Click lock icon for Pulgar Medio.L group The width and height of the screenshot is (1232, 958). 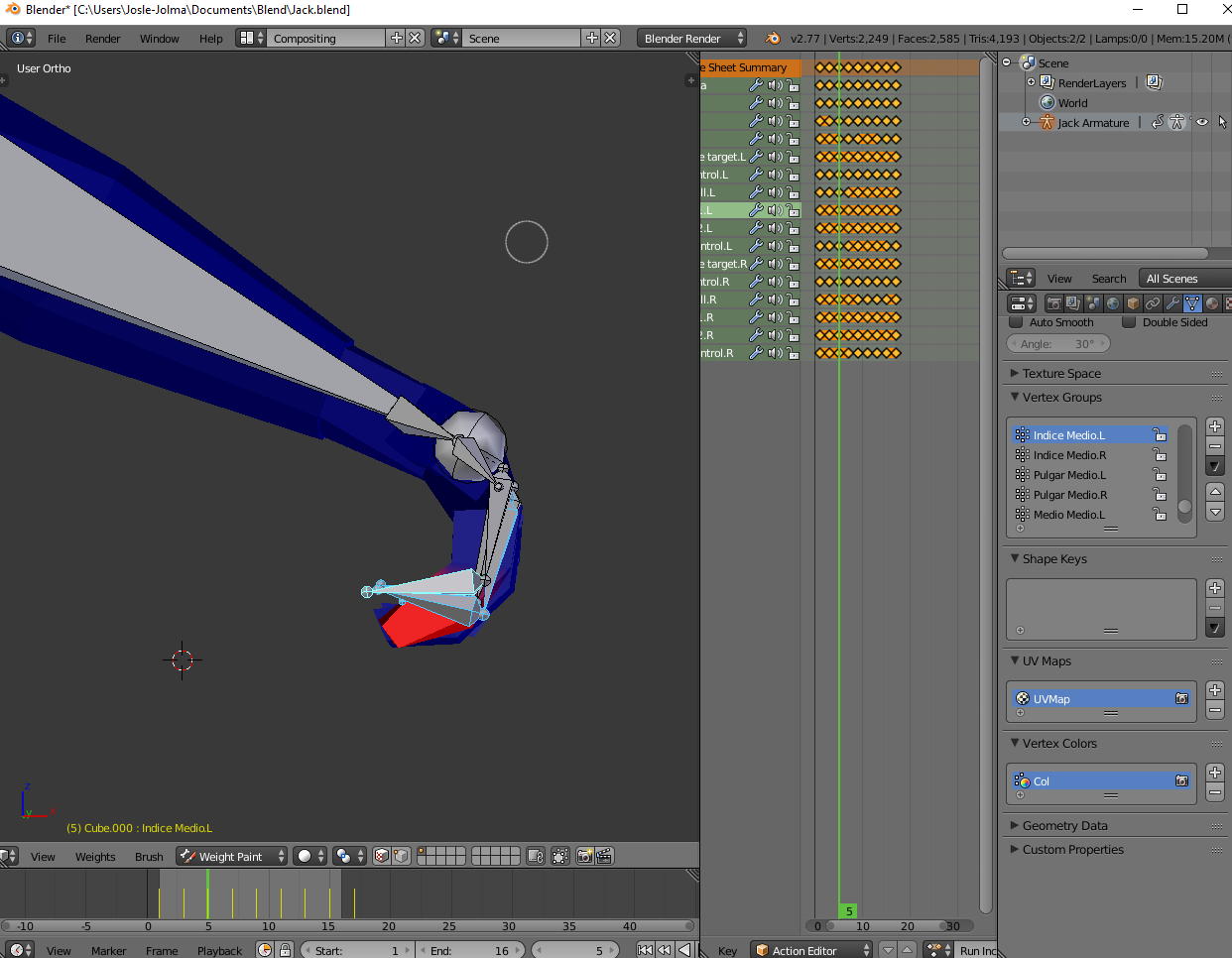click(1159, 475)
